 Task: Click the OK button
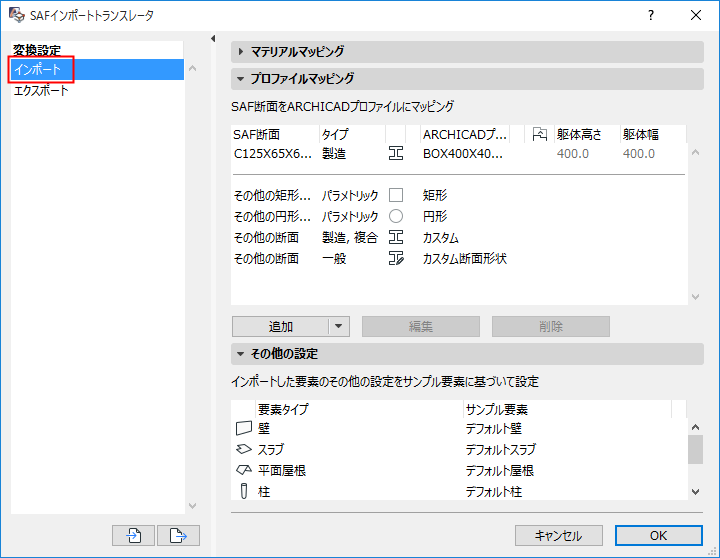pyautogui.click(x=658, y=535)
